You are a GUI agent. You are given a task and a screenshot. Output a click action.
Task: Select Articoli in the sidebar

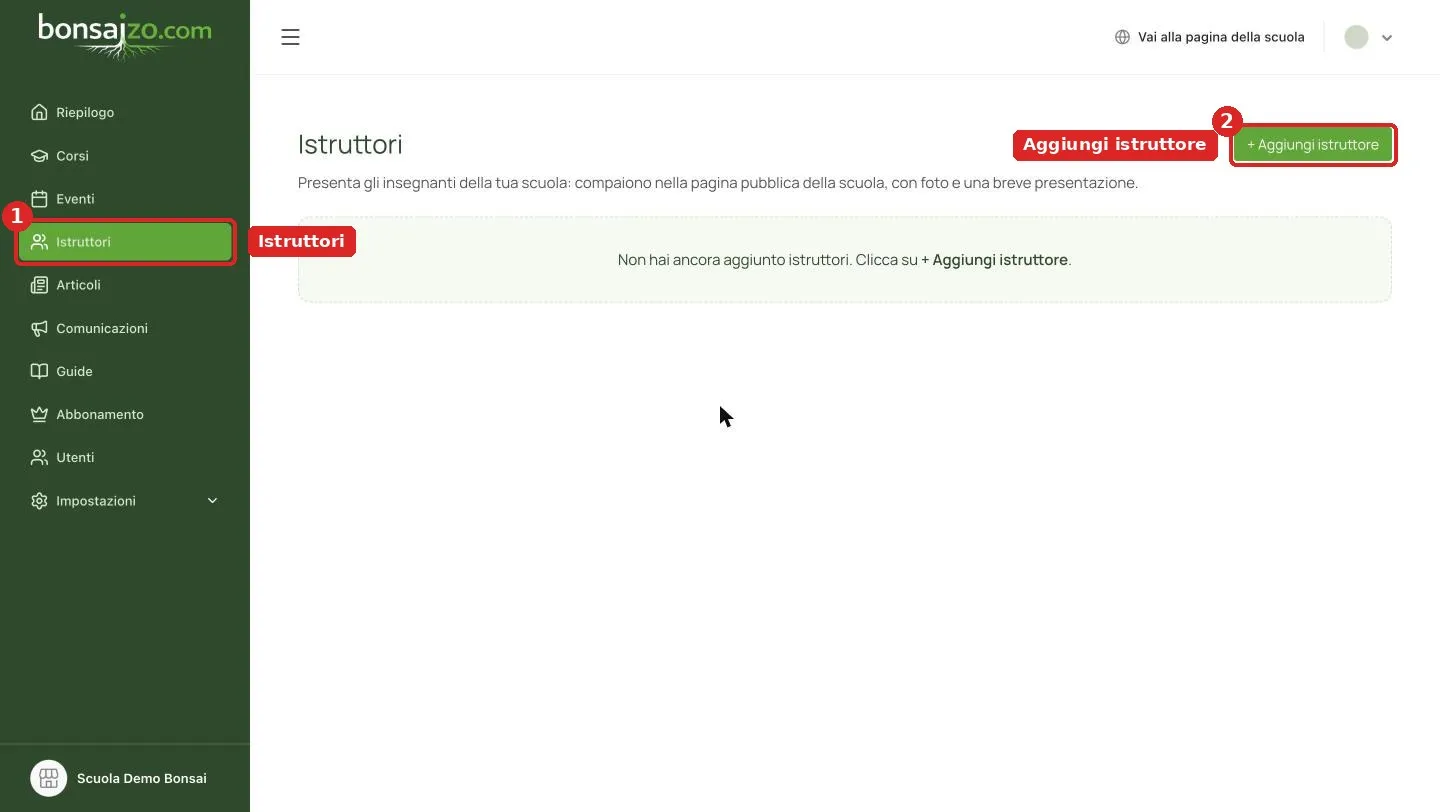coord(125,284)
